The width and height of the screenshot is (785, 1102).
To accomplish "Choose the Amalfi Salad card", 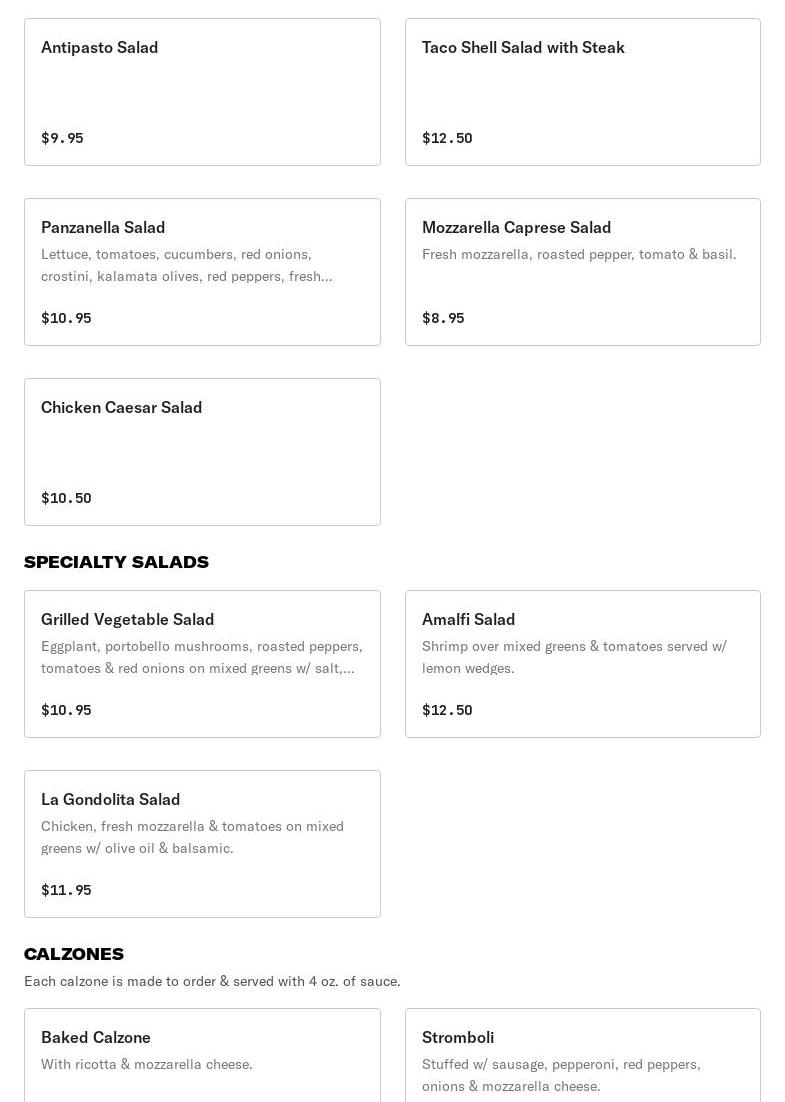I will tap(468, 620).
